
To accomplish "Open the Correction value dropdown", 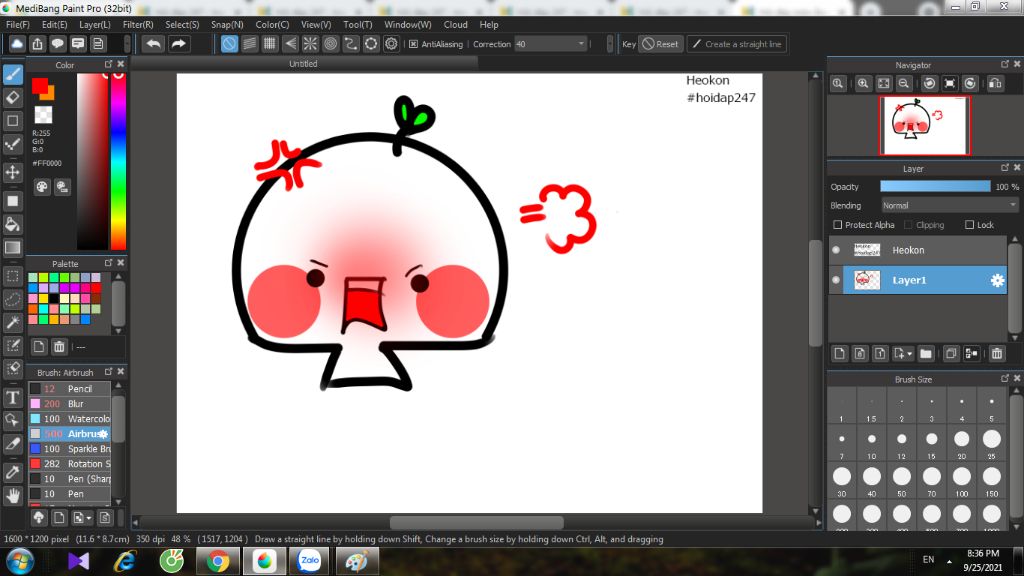I will pos(581,44).
